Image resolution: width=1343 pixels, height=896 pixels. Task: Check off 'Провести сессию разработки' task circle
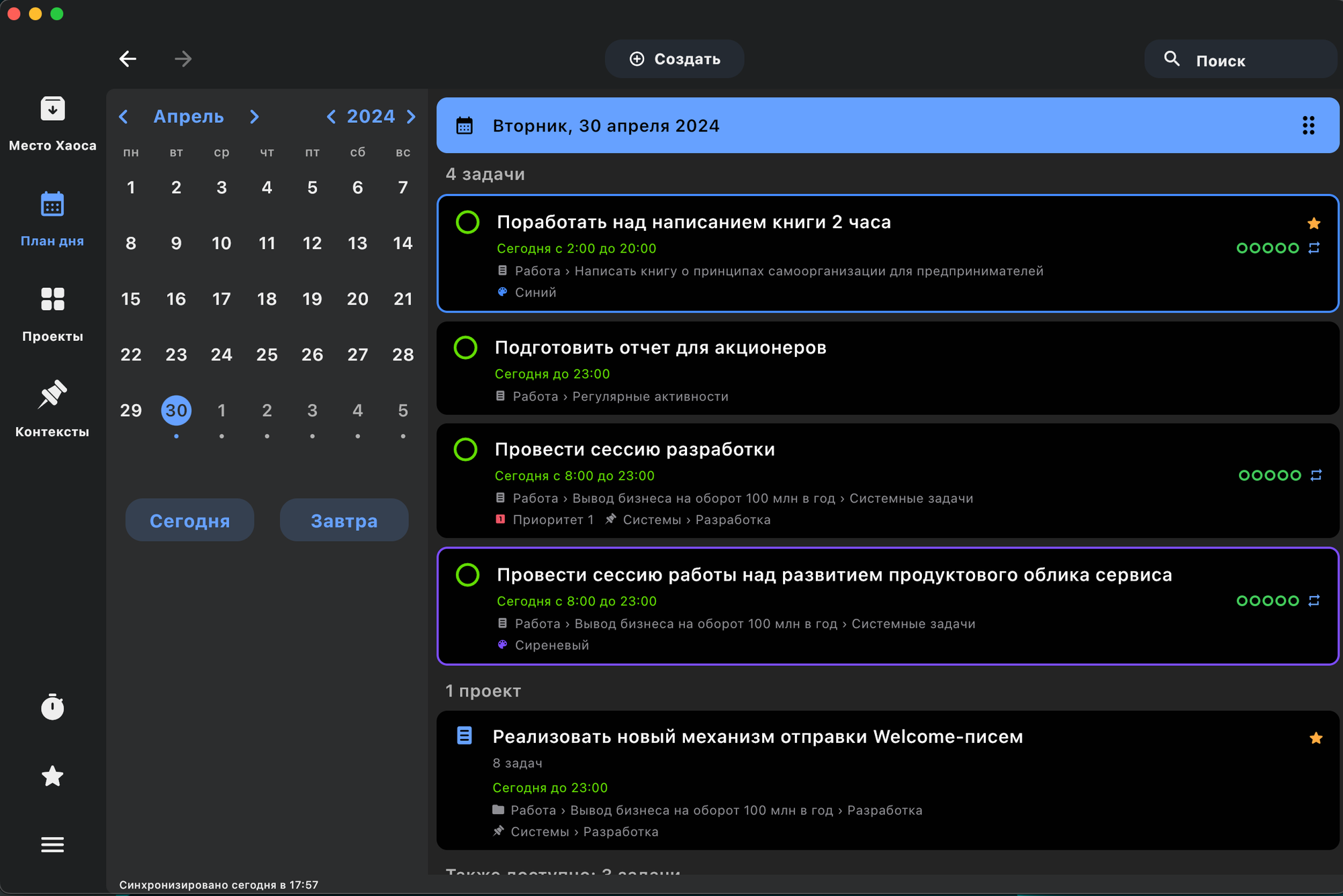point(465,449)
